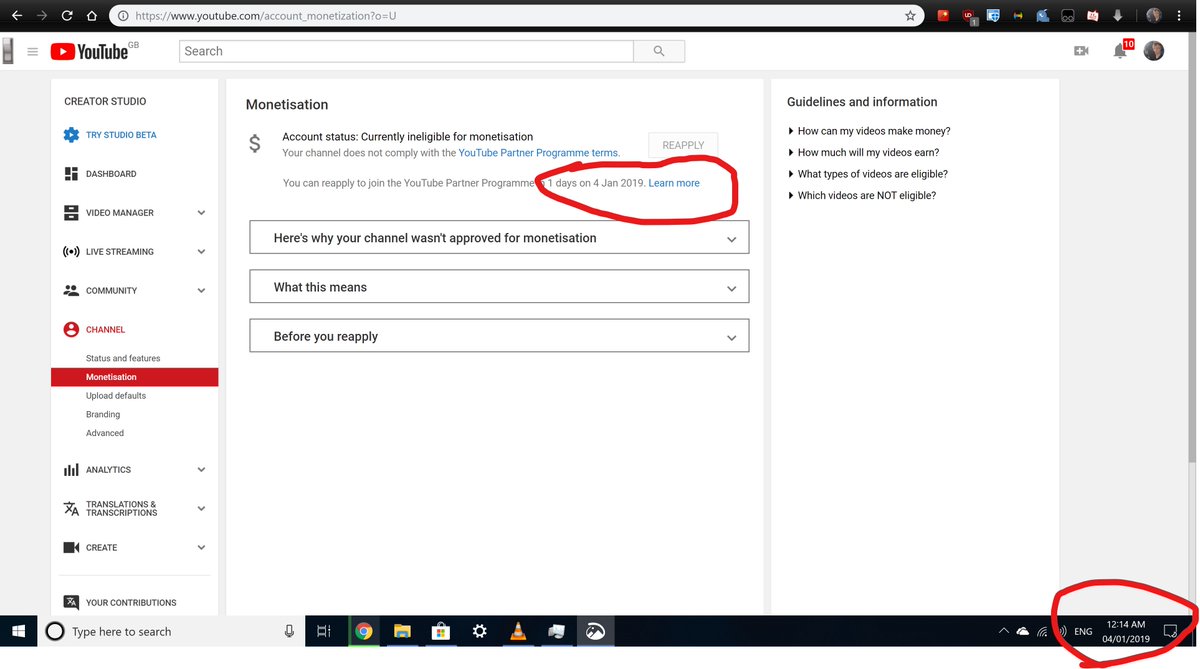Image resolution: width=1200 pixels, height=669 pixels.
Task: Navigate back with the back arrow
Action: point(17,16)
